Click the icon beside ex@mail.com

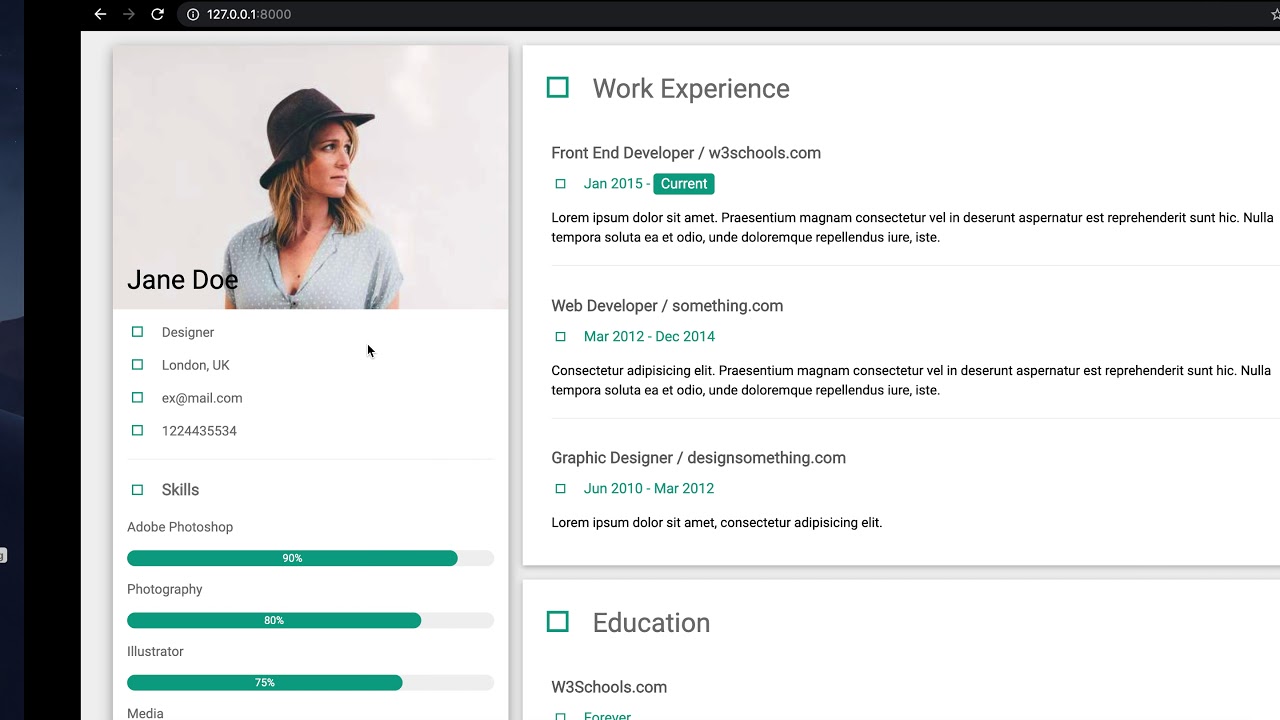pos(138,398)
